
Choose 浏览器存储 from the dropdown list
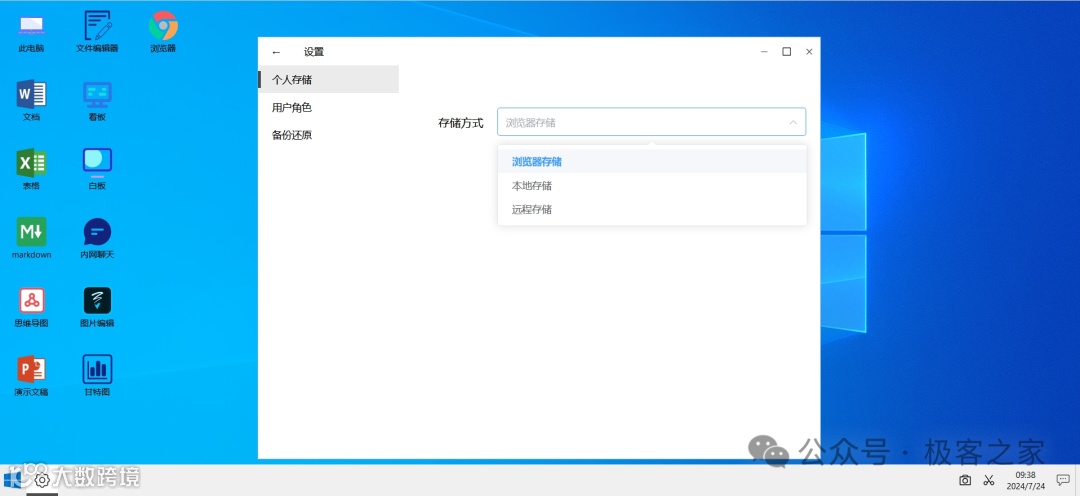652,162
